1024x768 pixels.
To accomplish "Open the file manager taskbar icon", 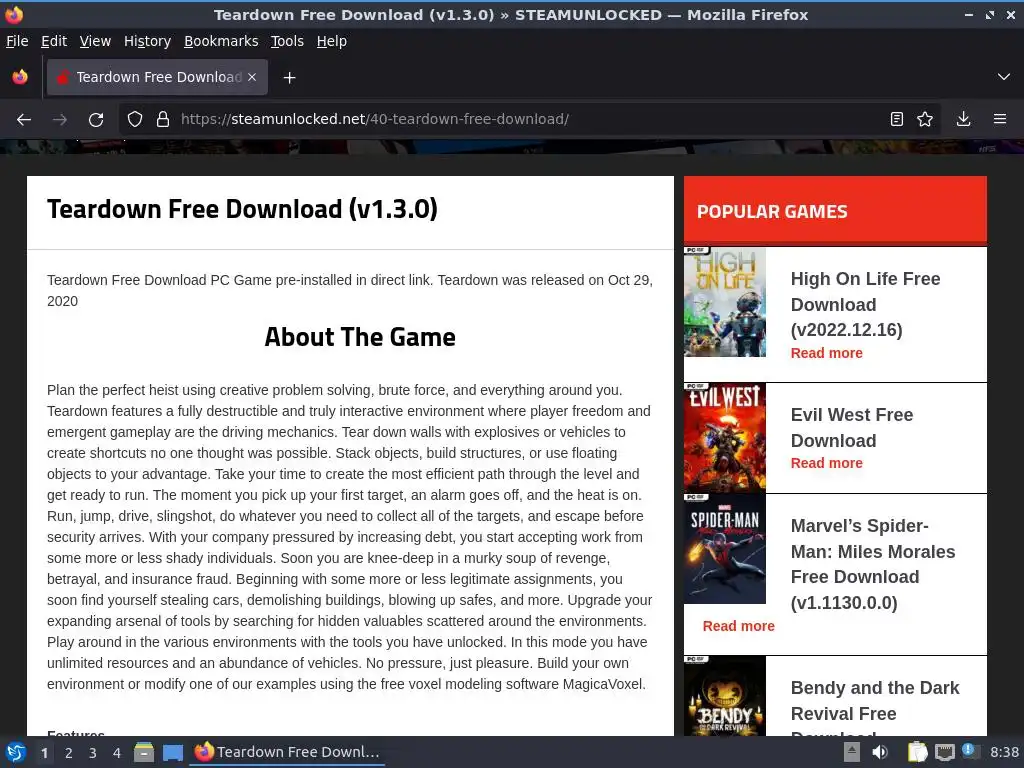I will click(x=144, y=752).
